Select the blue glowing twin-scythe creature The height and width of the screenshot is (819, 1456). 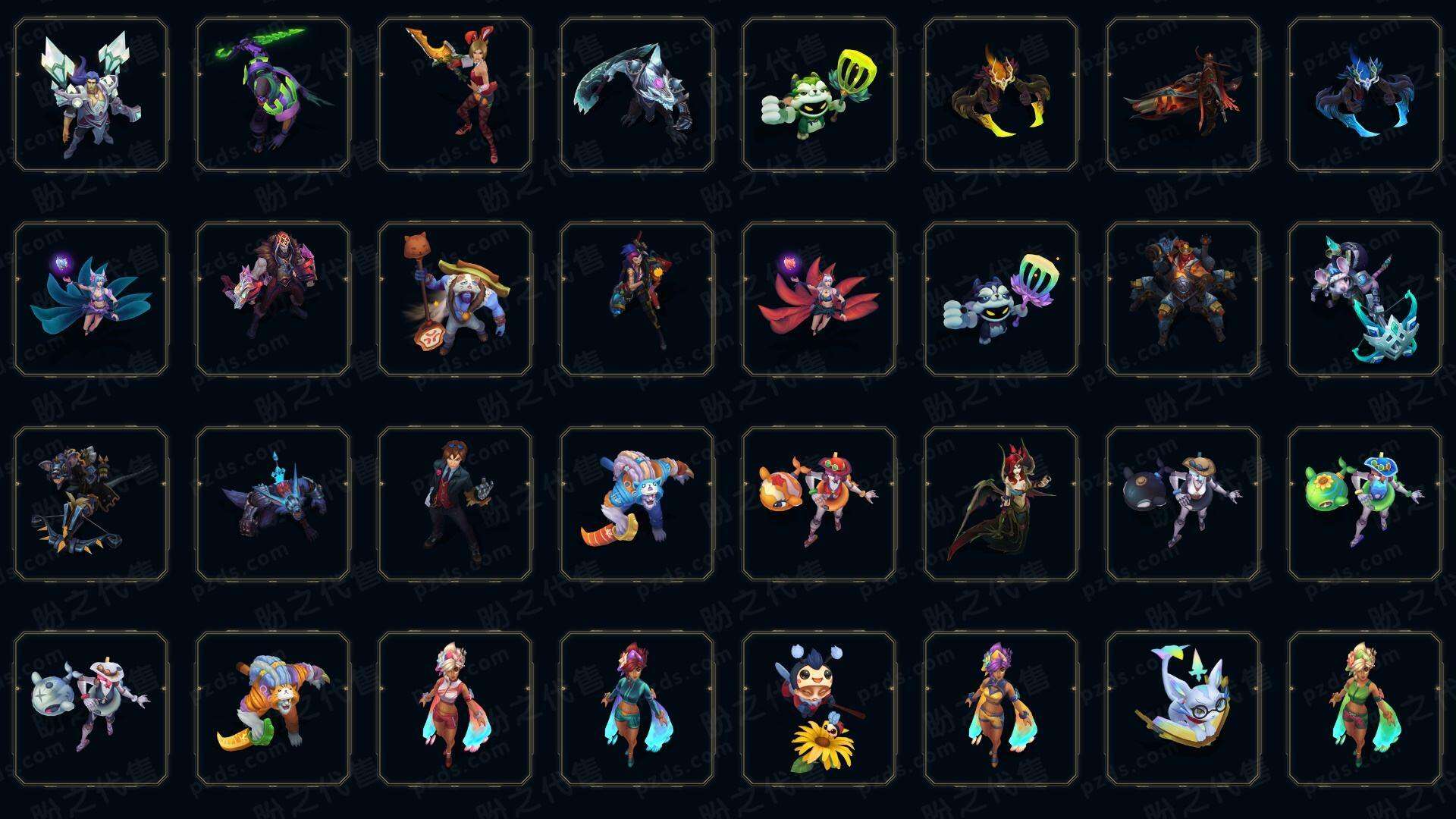[1365, 95]
